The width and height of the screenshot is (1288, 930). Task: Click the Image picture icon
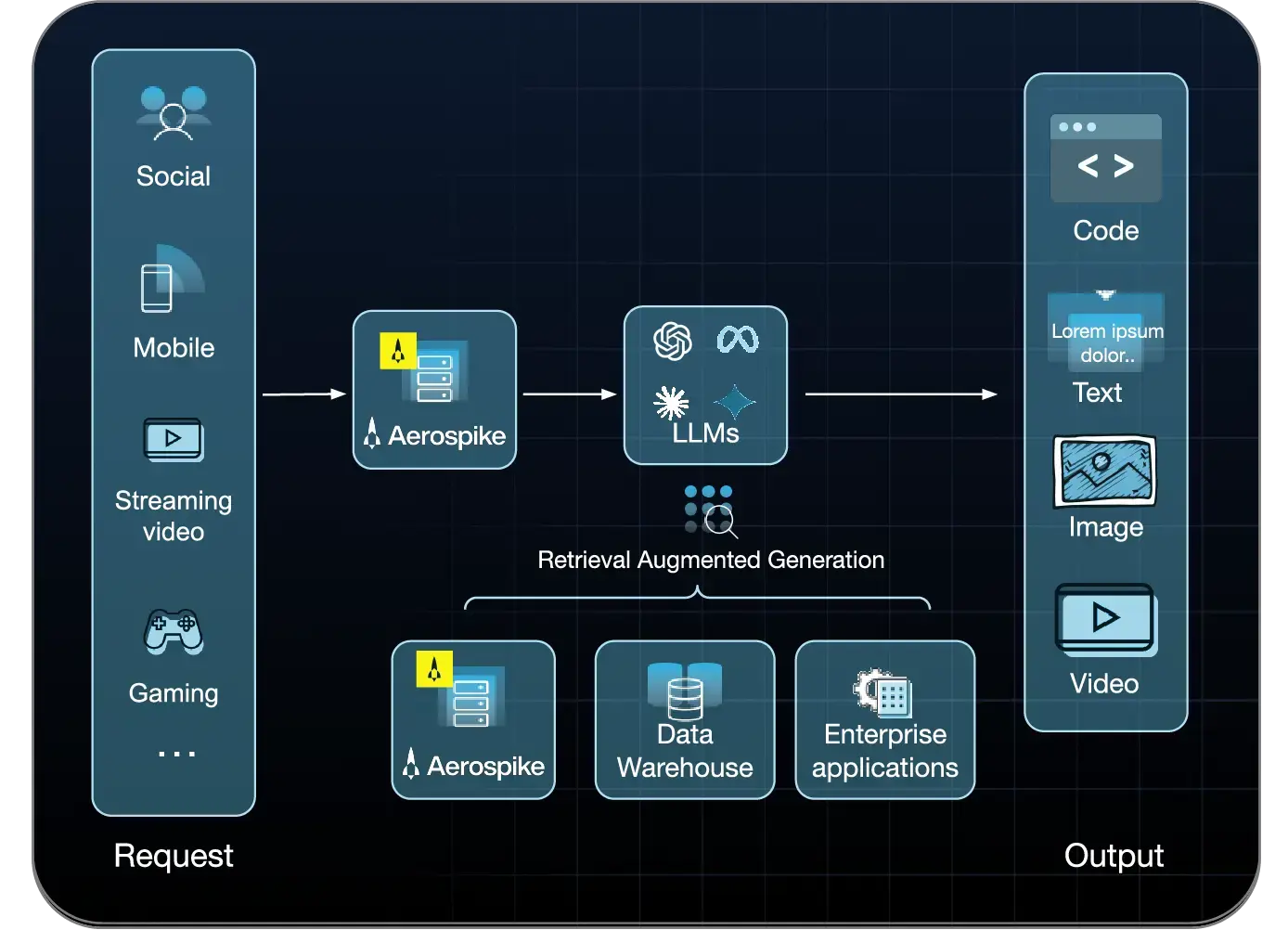[1104, 471]
